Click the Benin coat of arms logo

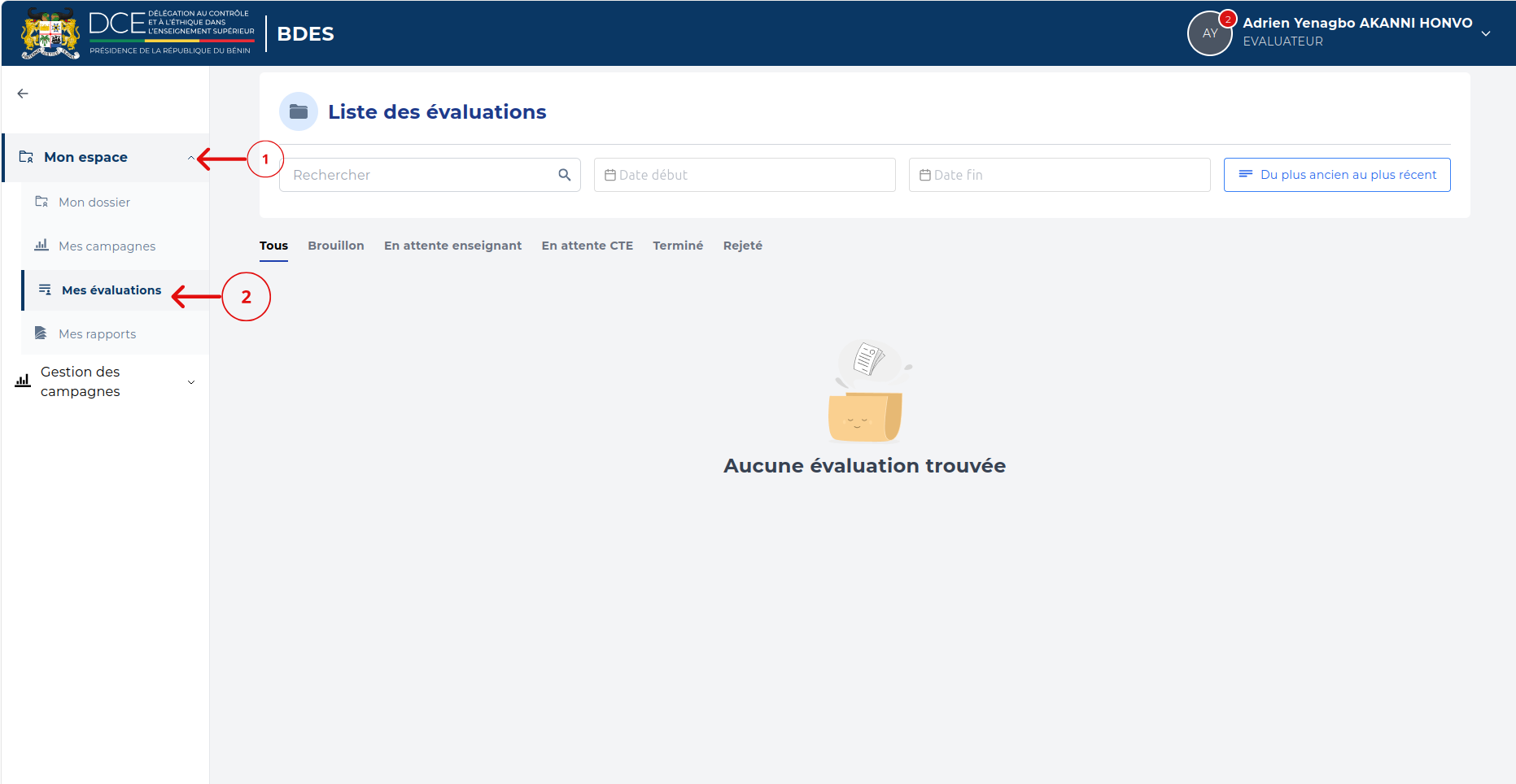point(50,33)
